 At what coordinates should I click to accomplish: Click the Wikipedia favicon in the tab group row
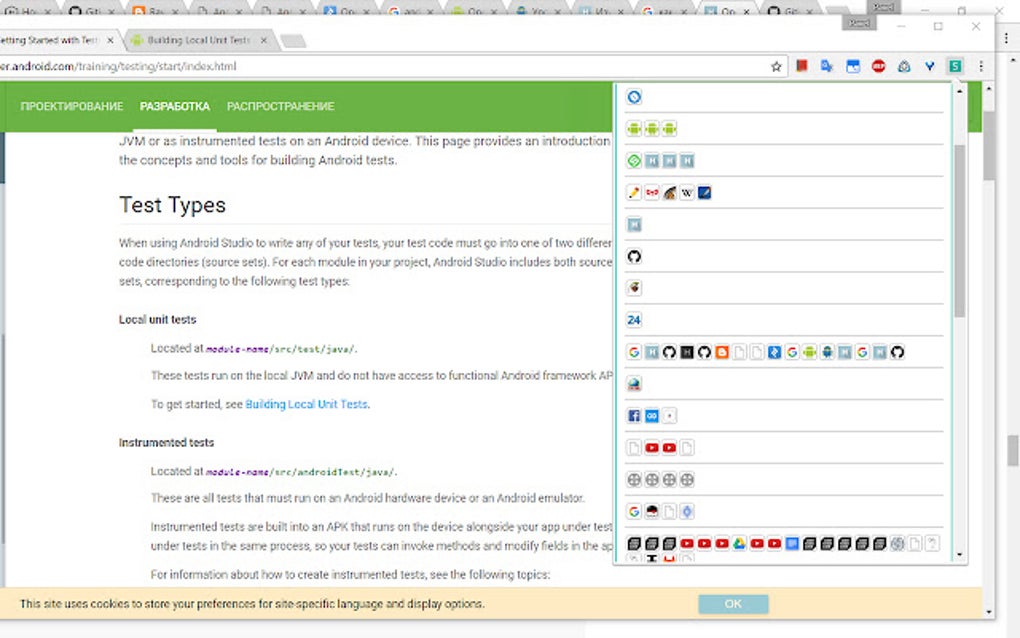(x=687, y=192)
